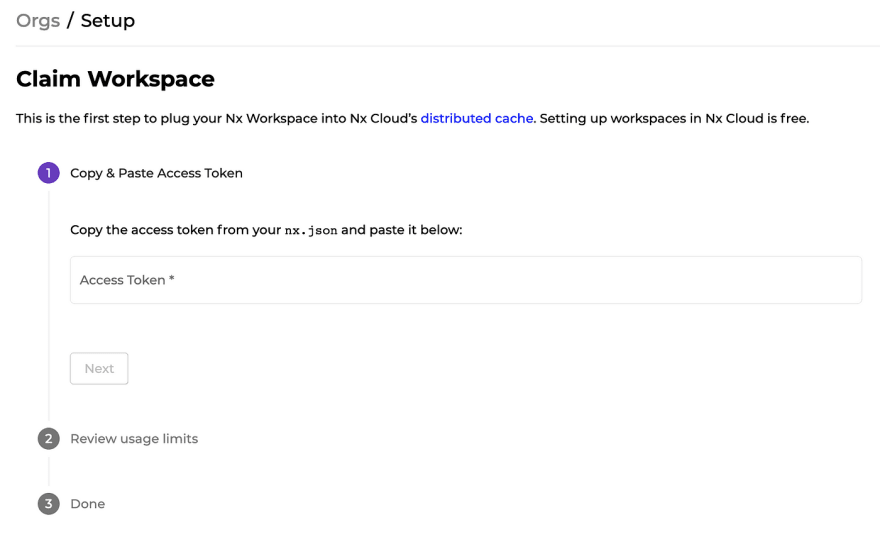The height and width of the screenshot is (554, 880).
Task: Click the Next button
Action: pyautogui.click(x=99, y=369)
